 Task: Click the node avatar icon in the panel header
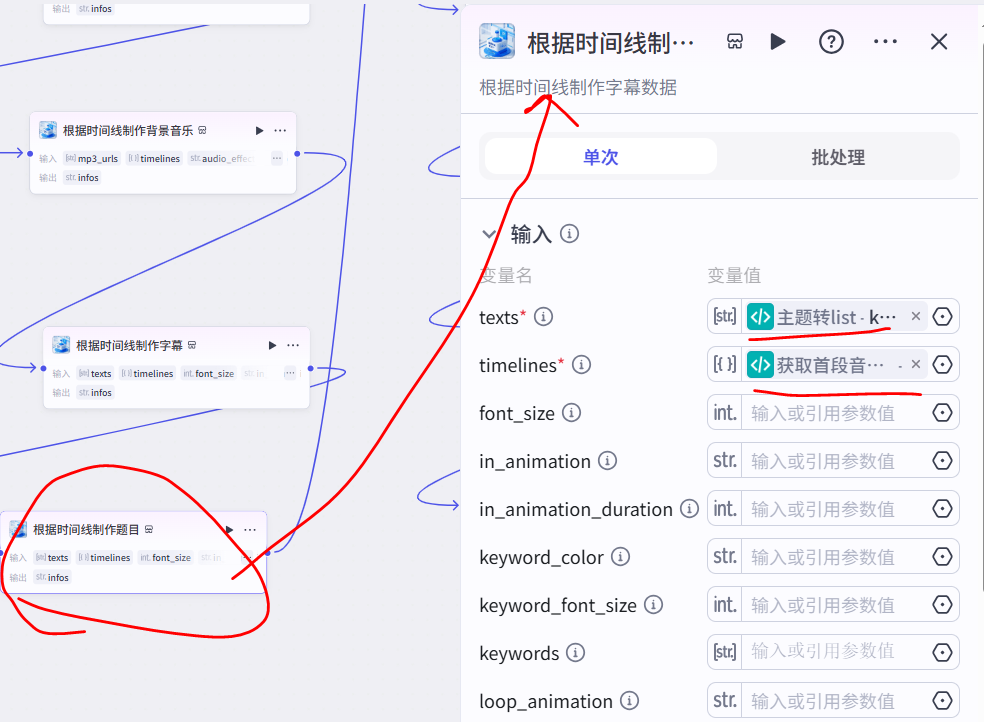[x=497, y=41]
